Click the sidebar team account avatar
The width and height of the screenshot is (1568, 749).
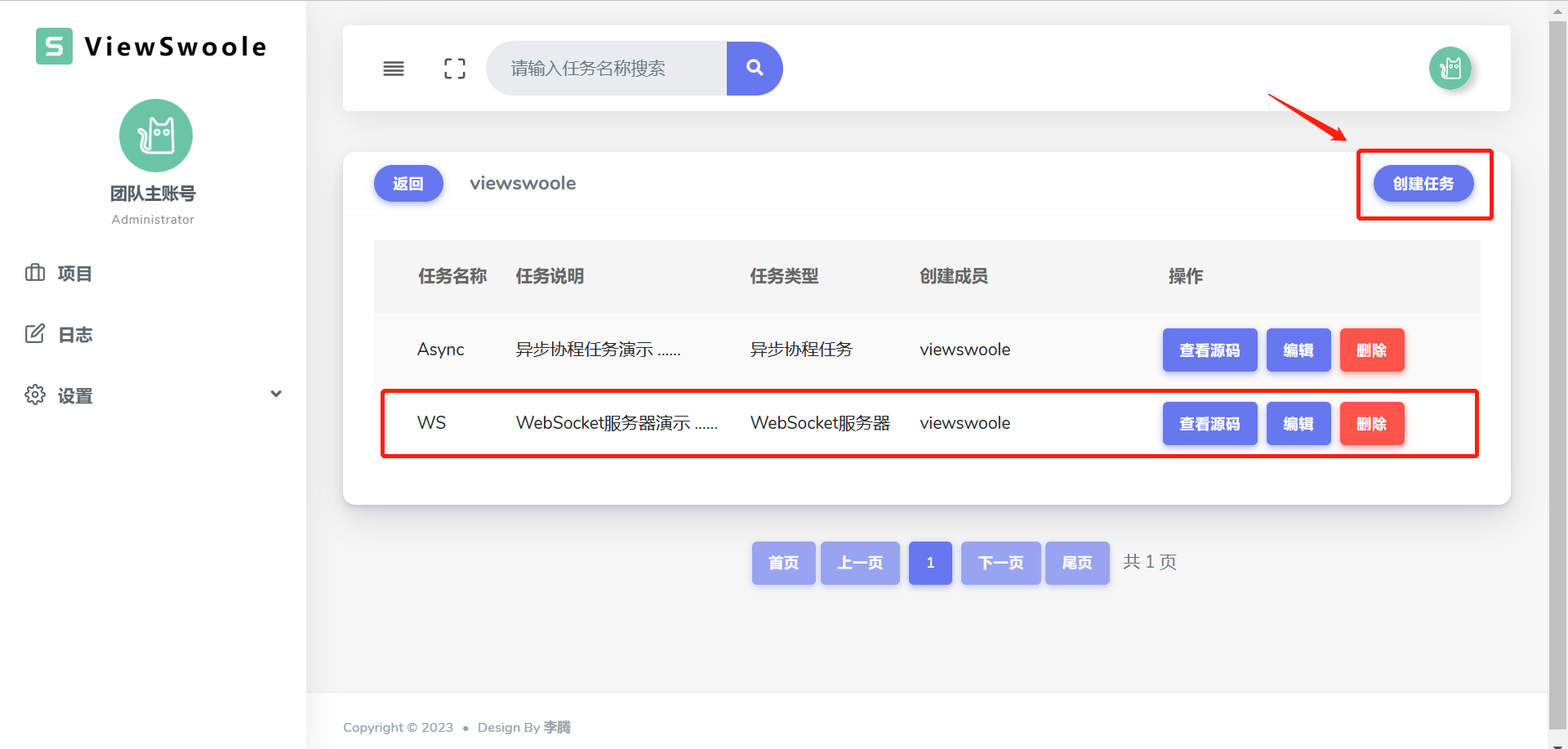[156, 136]
